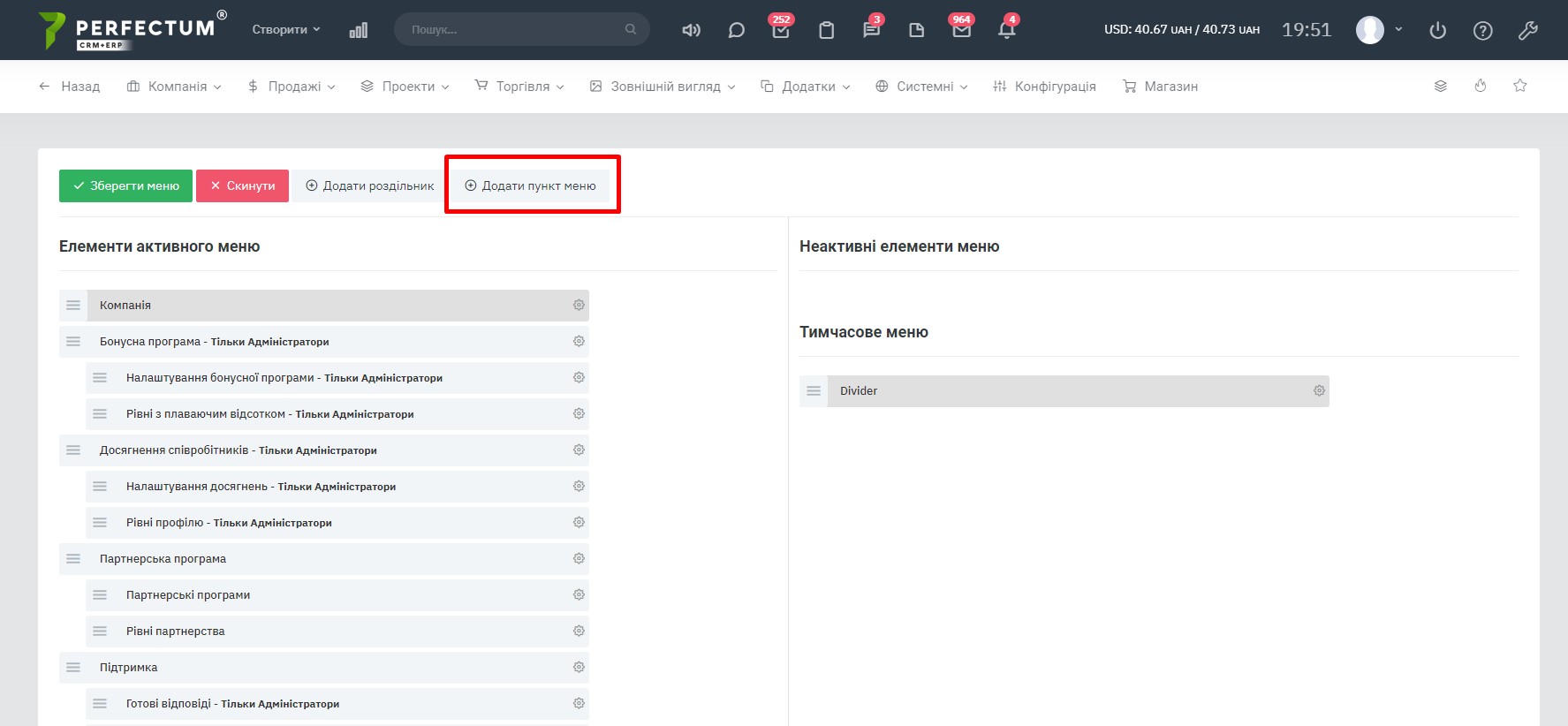The height and width of the screenshot is (726, 1568).
Task: Click gear icon on Divider item
Action: (1319, 390)
